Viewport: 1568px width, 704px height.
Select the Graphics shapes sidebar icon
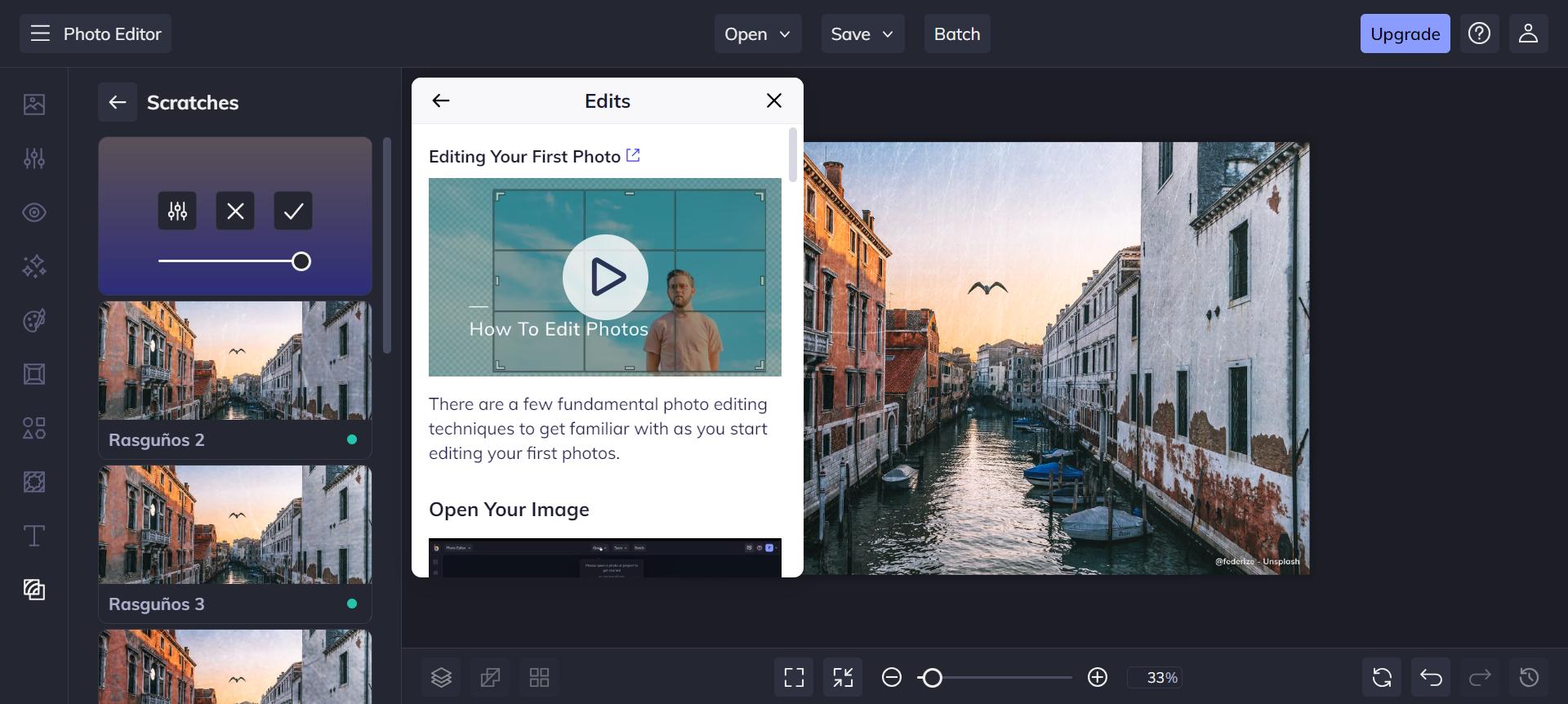click(x=34, y=428)
